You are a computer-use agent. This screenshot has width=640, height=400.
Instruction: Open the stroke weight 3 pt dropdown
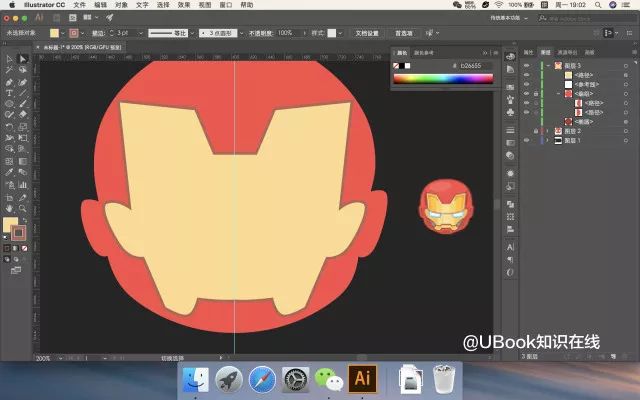pos(141,33)
